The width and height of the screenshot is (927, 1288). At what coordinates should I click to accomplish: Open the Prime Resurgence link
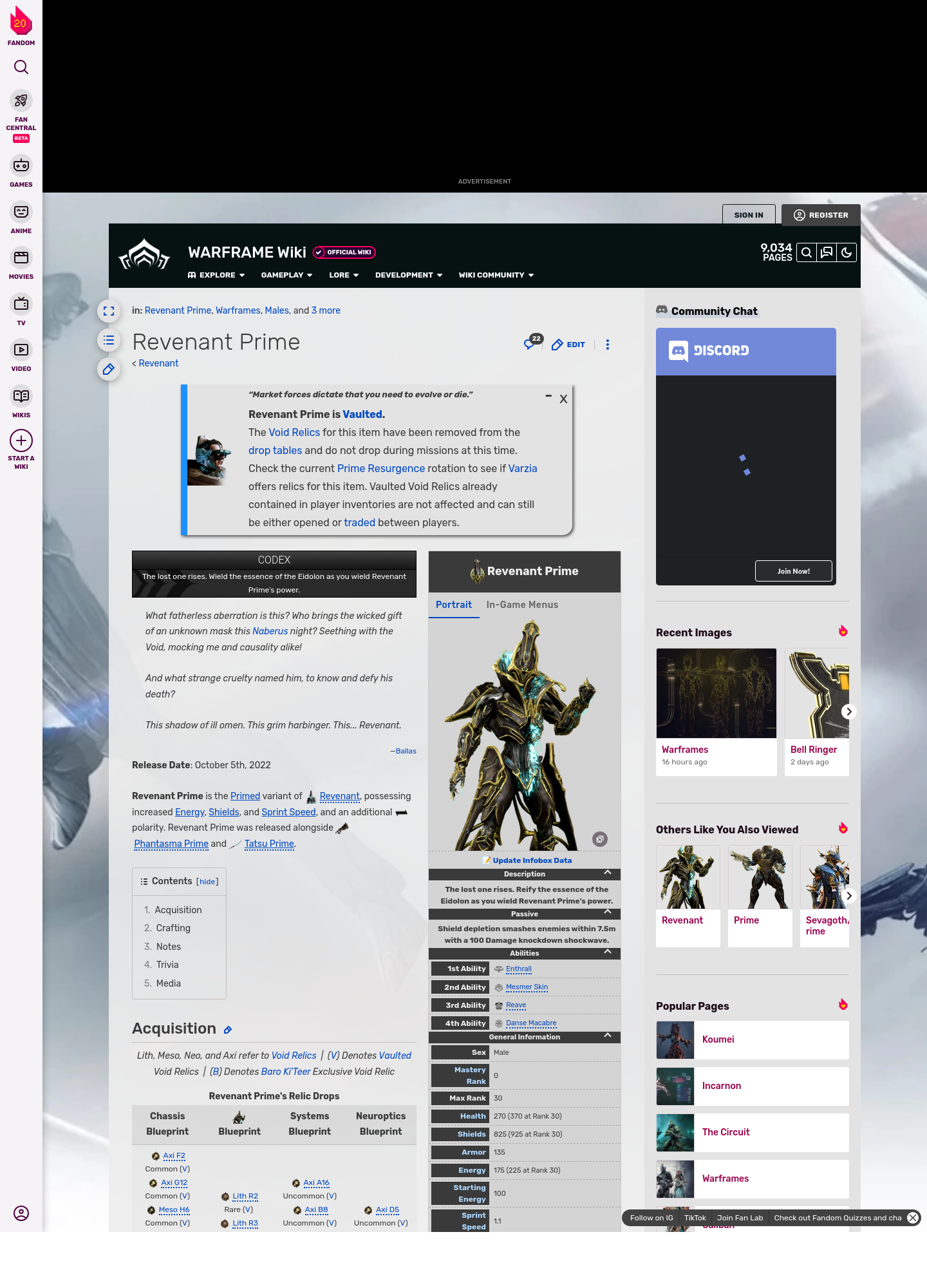(x=381, y=469)
